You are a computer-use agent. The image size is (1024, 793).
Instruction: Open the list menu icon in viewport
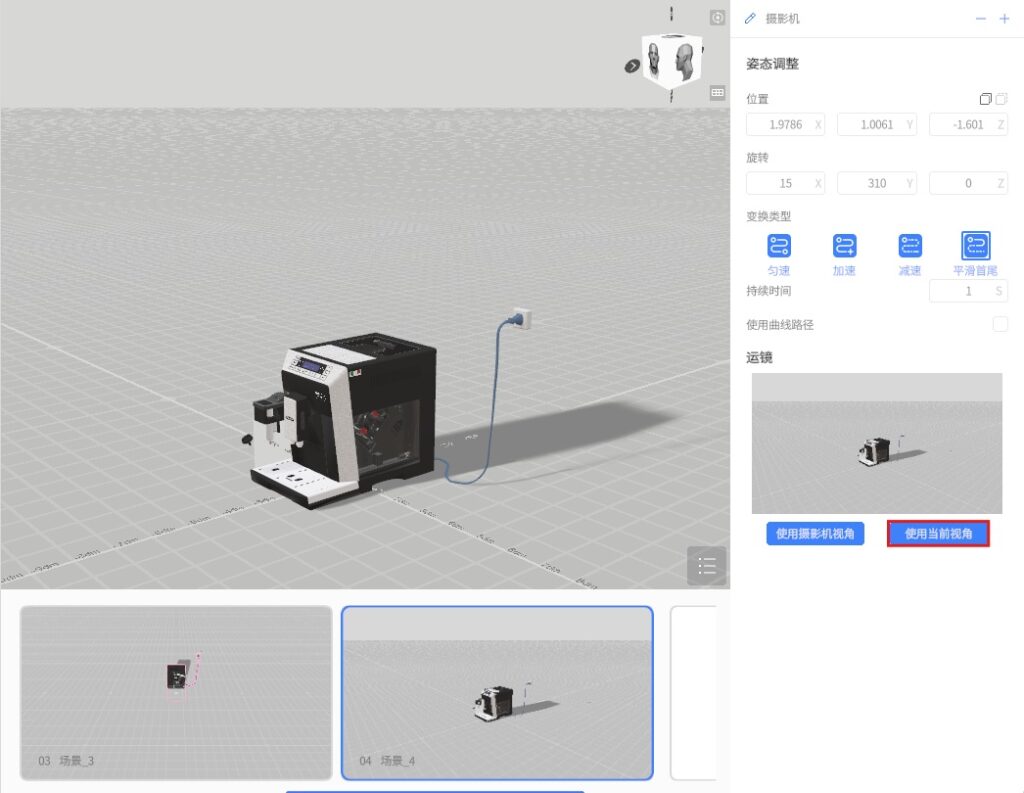point(707,566)
